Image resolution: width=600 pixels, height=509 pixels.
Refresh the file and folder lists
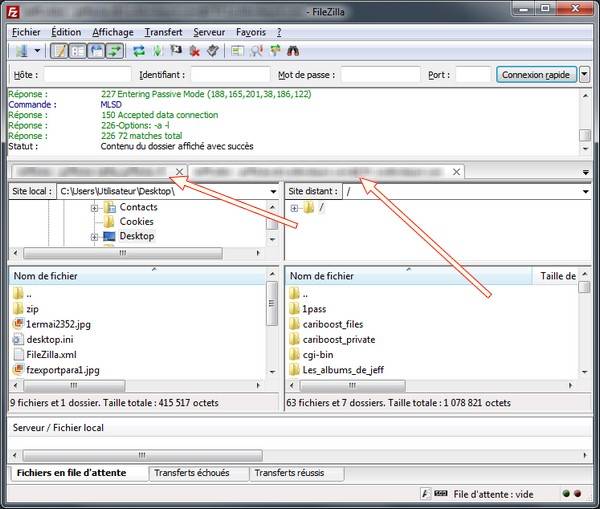139,51
